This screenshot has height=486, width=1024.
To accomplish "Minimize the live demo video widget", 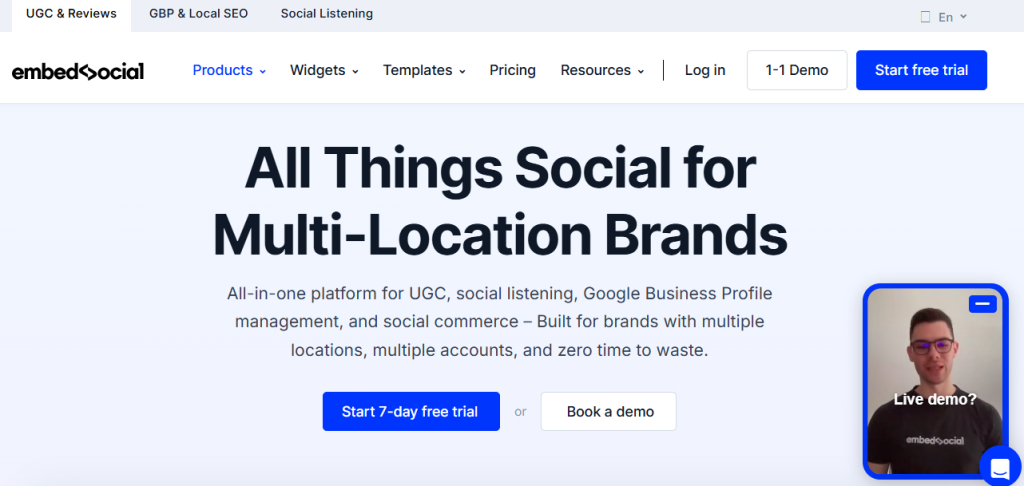I will (x=982, y=303).
